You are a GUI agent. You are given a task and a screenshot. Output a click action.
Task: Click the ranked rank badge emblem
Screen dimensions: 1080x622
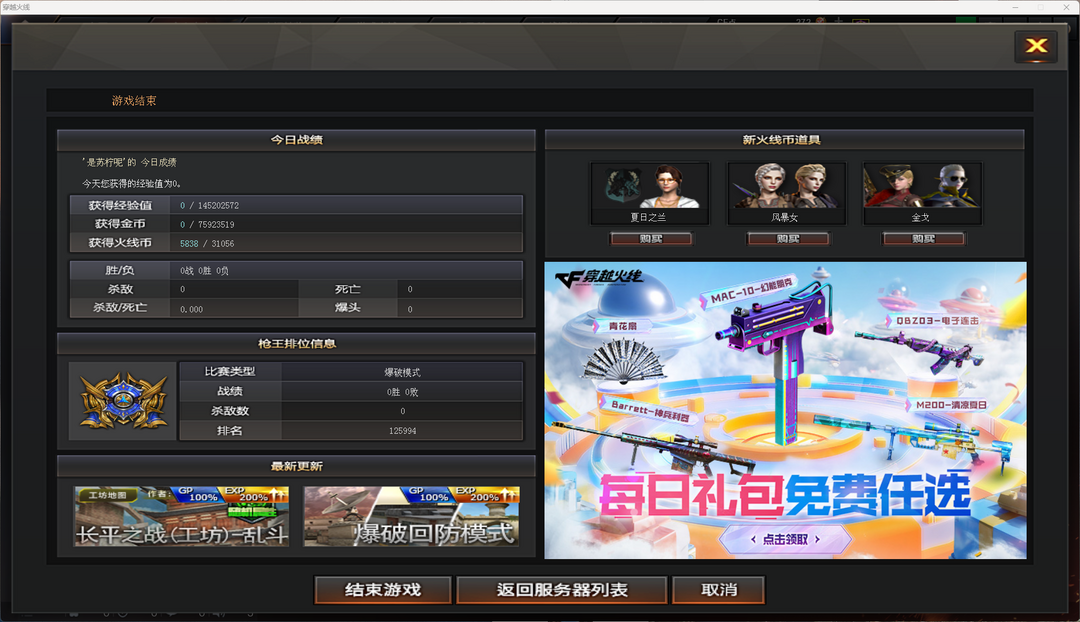(123, 401)
